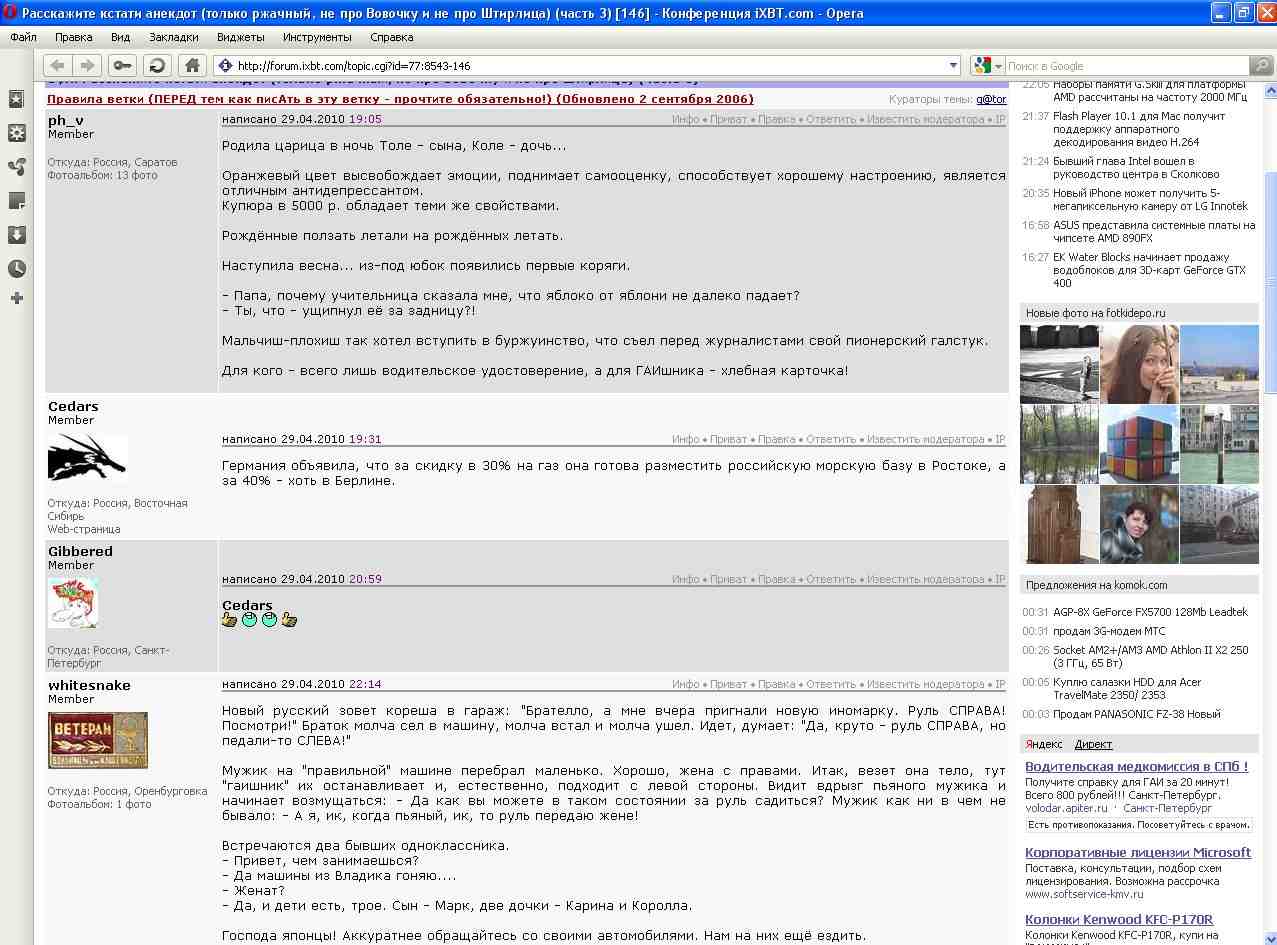Screen dimensions: 1277x945
Task: Open AGP-8X GeForce FX5700 offer
Action: coord(1150,612)
